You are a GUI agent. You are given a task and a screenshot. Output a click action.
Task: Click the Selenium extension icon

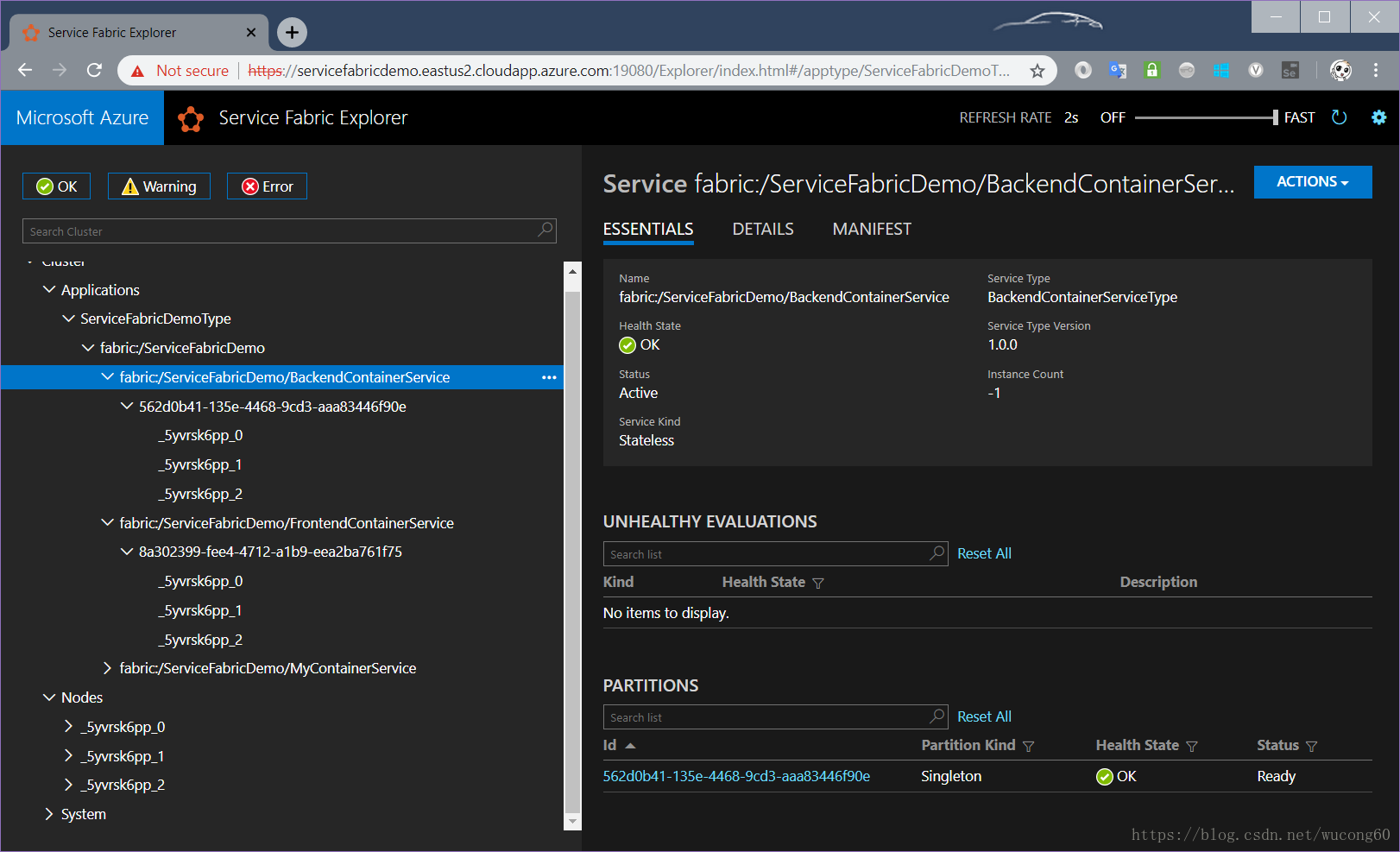1290,71
